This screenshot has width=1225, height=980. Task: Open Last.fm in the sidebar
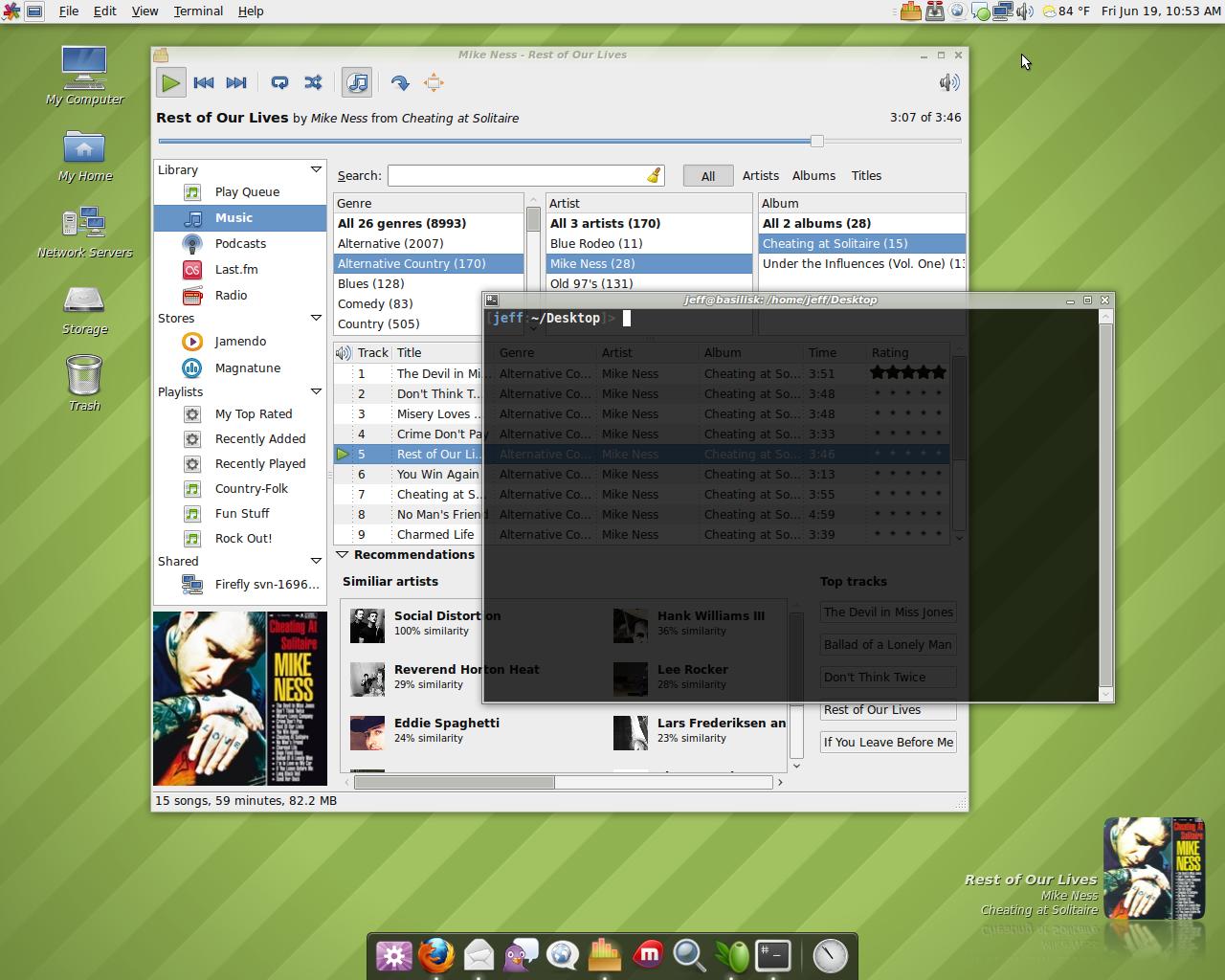pyautogui.click(x=240, y=269)
